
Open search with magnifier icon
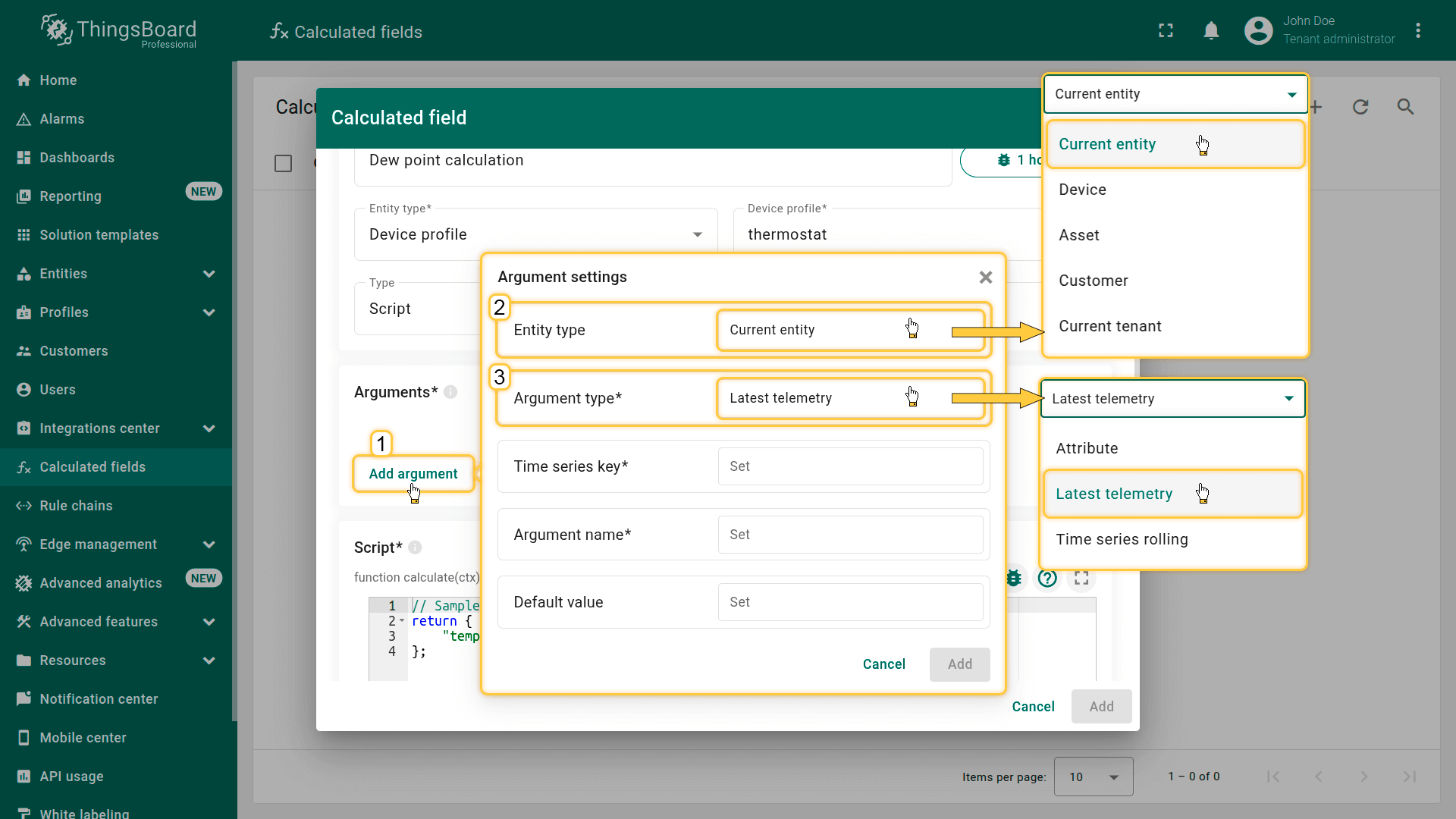coord(1405,107)
